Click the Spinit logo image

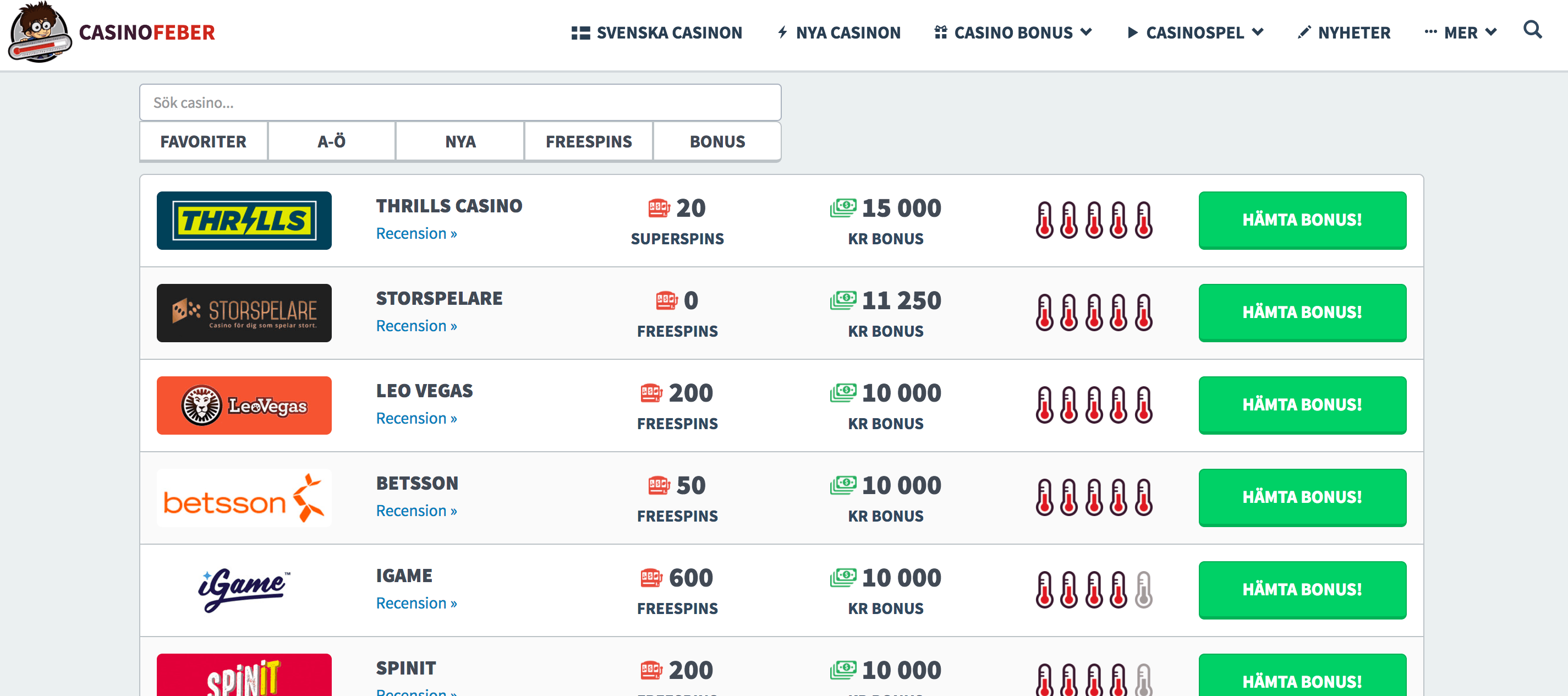point(244,676)
